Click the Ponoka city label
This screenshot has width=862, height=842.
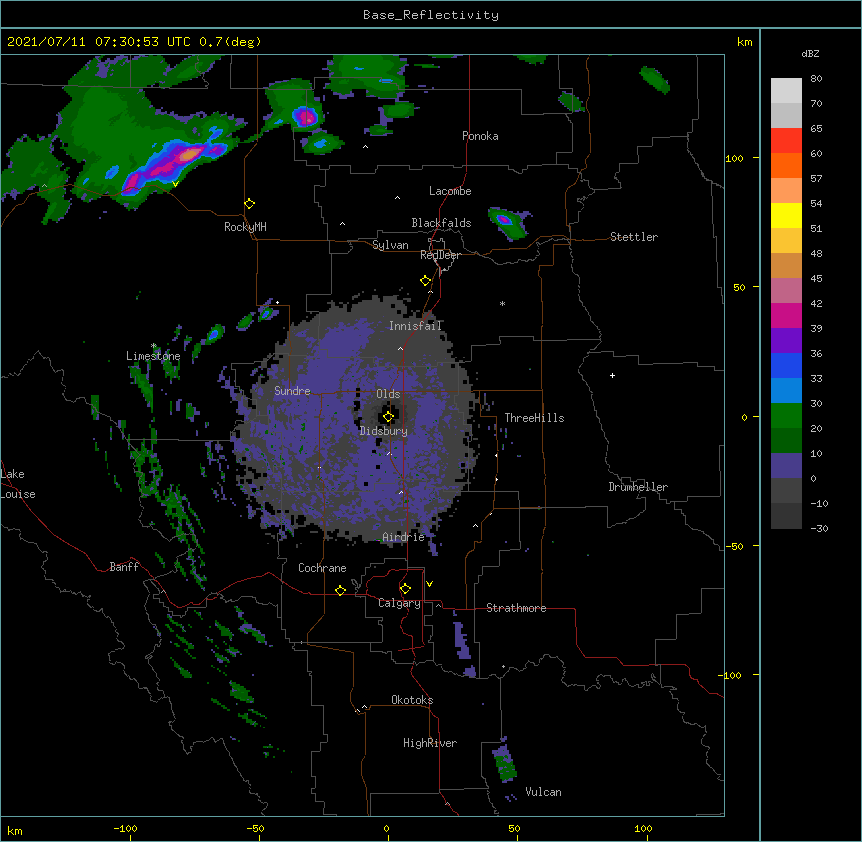(x=480, y=136)
